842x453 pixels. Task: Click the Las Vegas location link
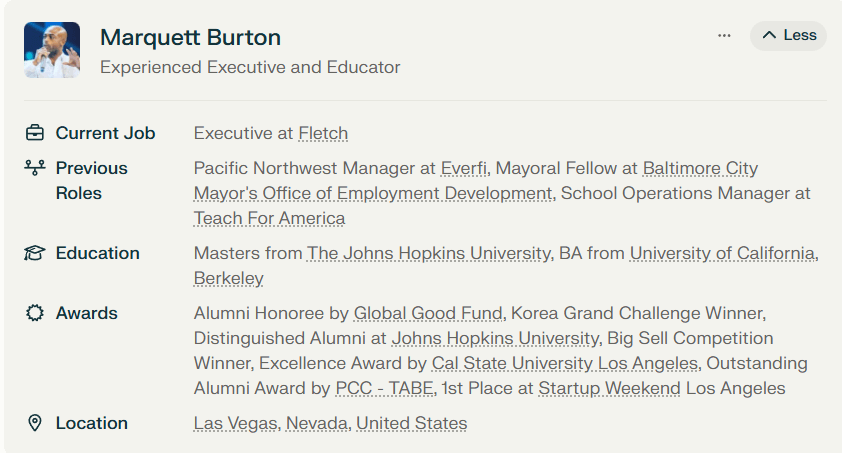236,423
